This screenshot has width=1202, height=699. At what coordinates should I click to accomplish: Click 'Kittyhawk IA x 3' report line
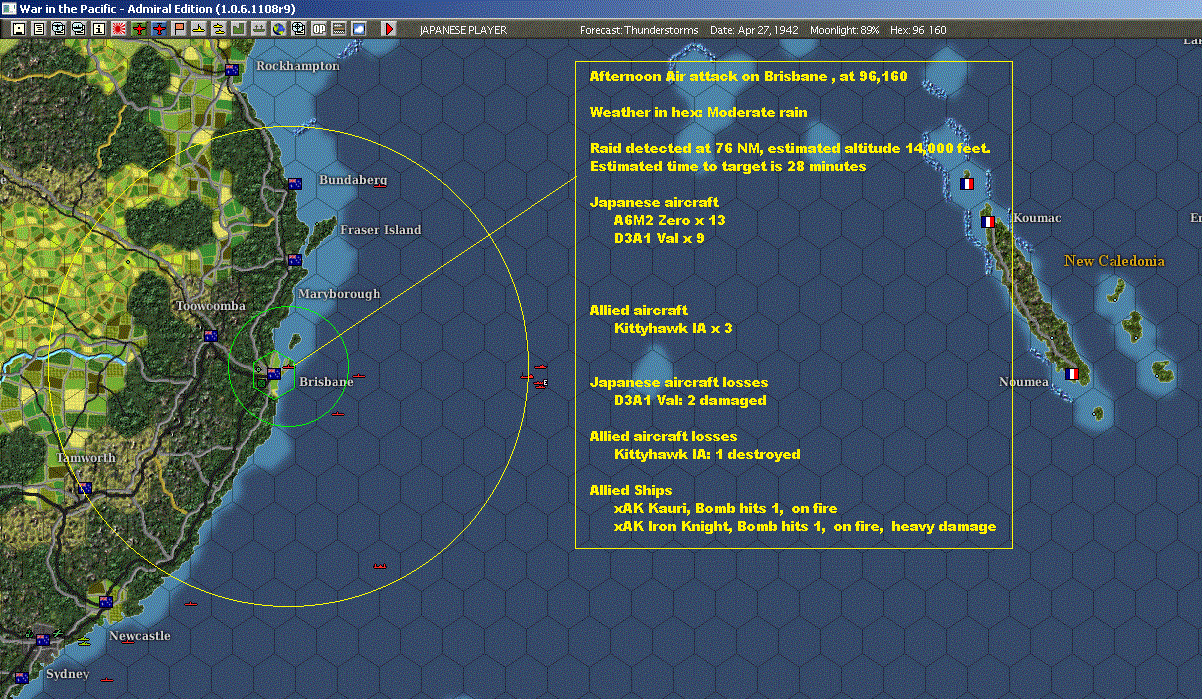673,328
